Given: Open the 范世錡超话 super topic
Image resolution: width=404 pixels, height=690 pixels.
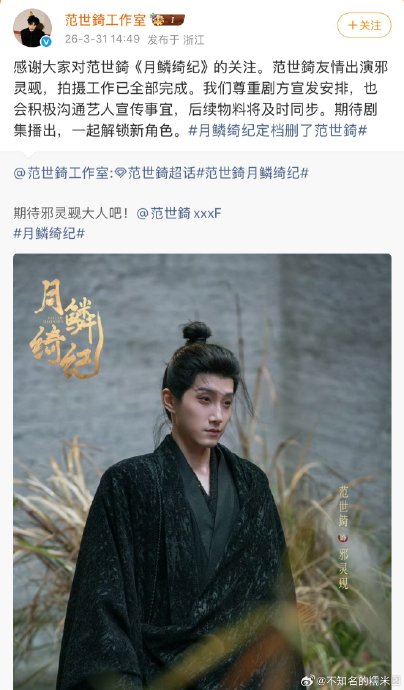Looking at the screenshot, I should tap(162, 172).
